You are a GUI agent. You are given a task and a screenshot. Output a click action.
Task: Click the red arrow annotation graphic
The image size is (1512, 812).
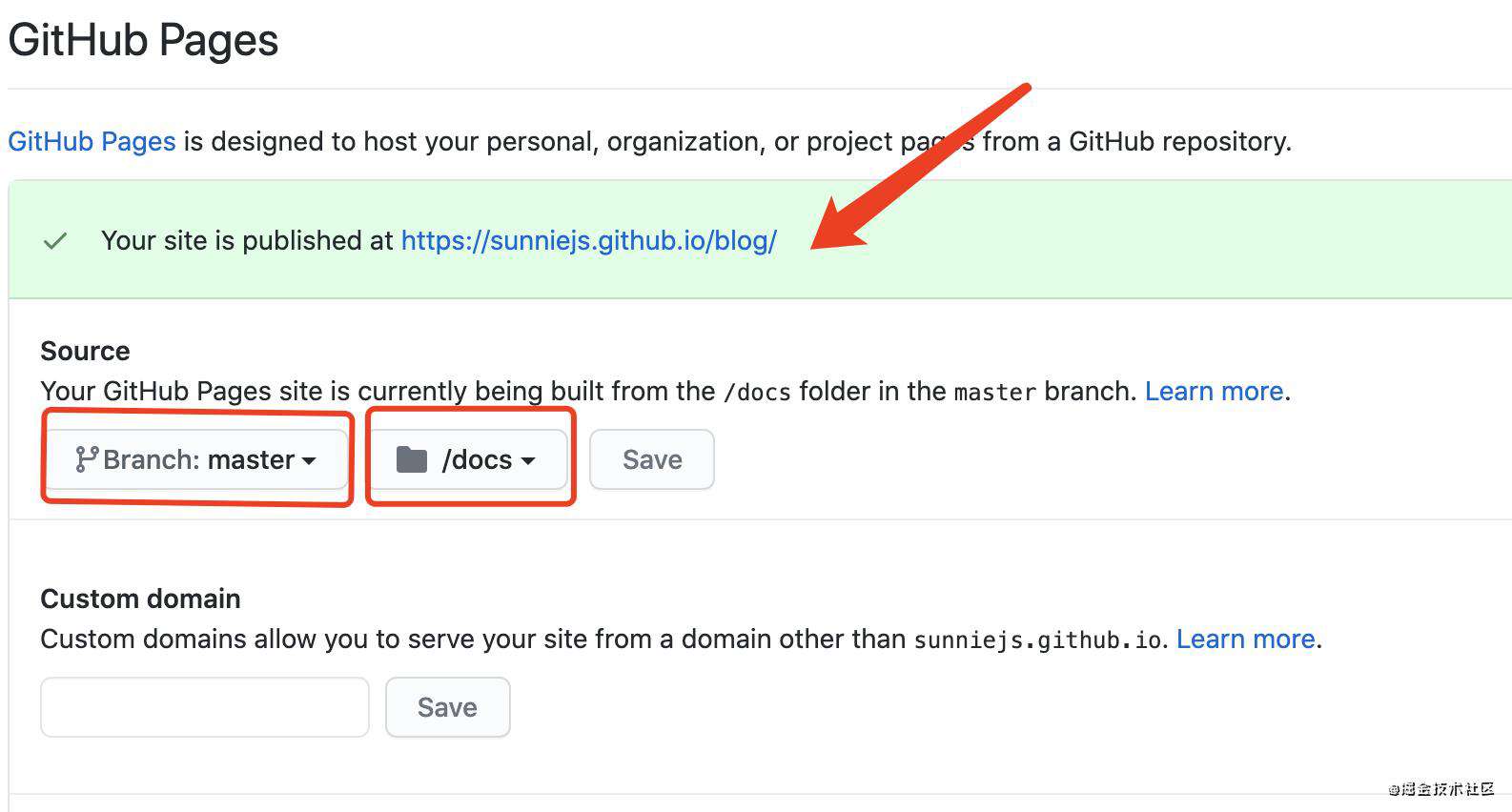(x=920, y=166)
